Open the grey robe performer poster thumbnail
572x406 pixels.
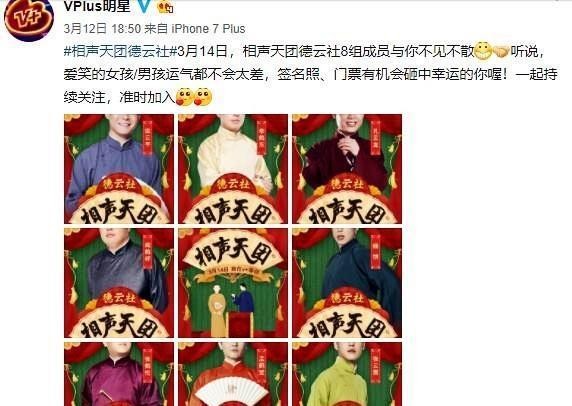(119, 283)
